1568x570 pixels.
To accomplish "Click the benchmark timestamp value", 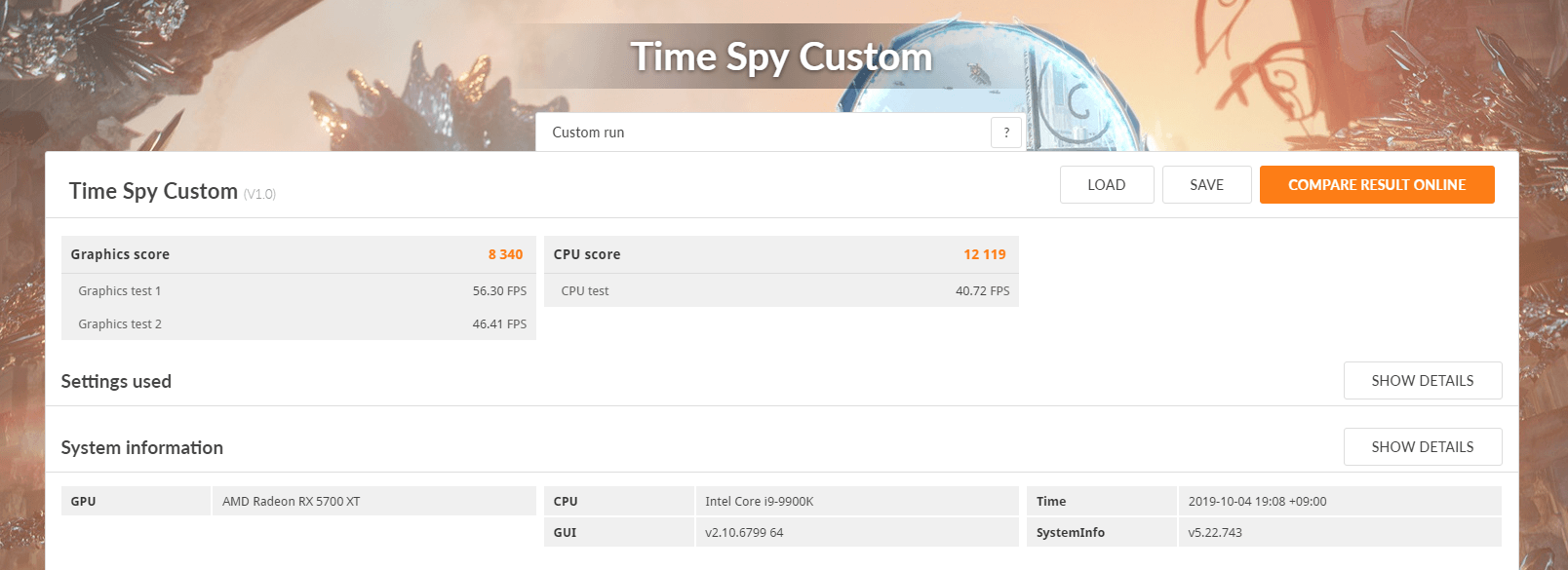I will tap(1257, 502).
